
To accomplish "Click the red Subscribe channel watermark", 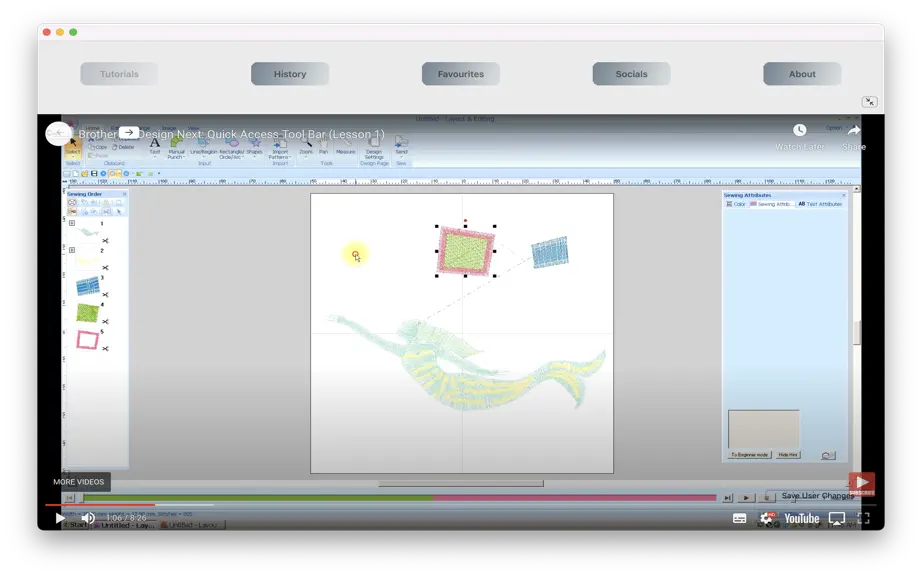I will point(861,484).
